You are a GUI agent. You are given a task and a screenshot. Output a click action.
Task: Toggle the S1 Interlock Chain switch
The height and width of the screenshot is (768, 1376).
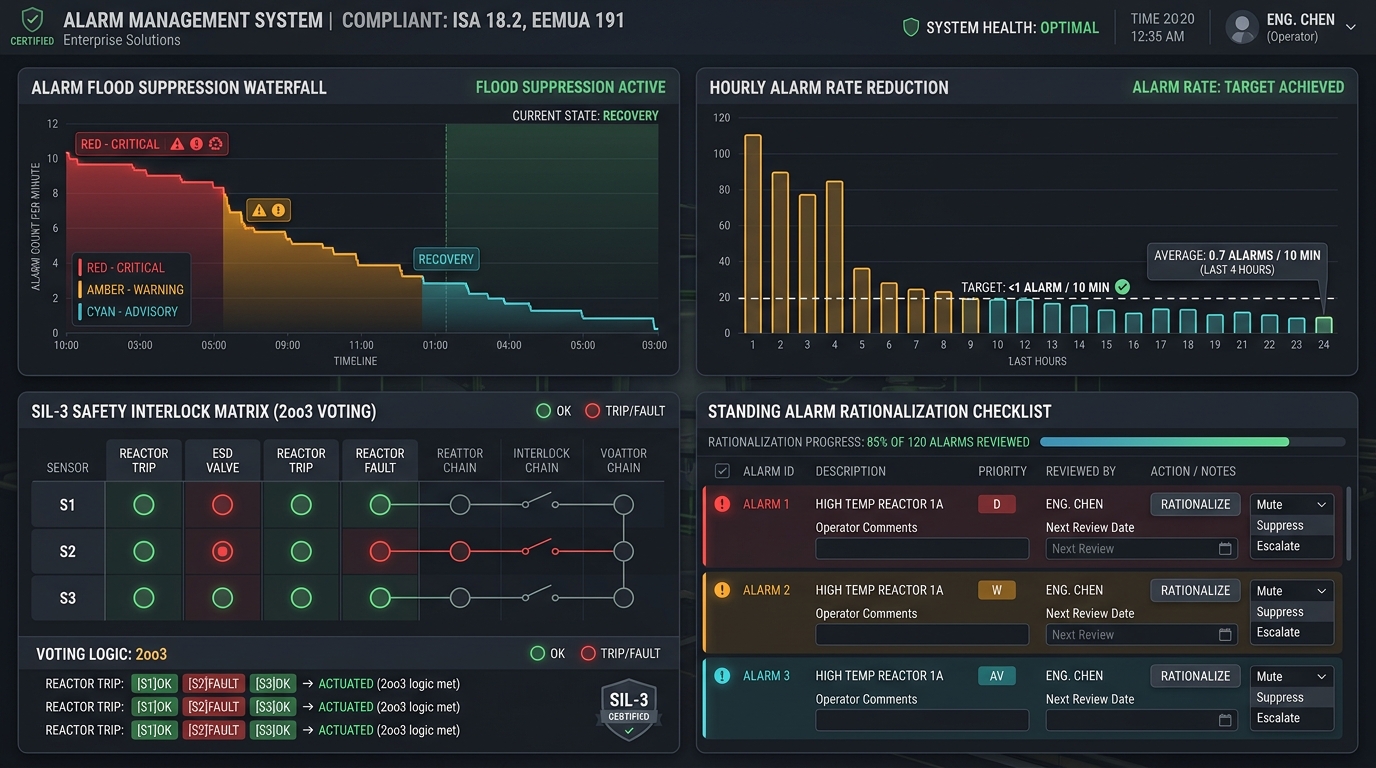(x=540, y=502)
